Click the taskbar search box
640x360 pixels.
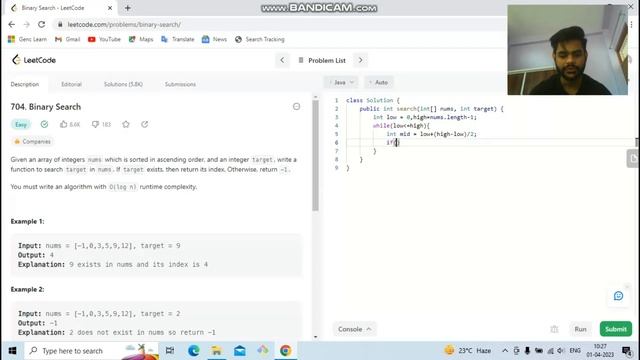[x=91, y=351]
